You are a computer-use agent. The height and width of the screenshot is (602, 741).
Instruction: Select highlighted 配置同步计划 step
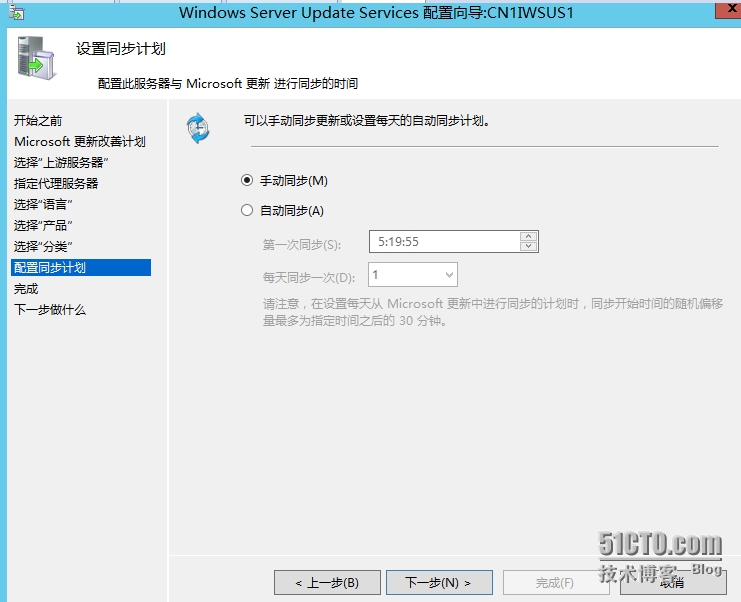[x=81, y=267]
